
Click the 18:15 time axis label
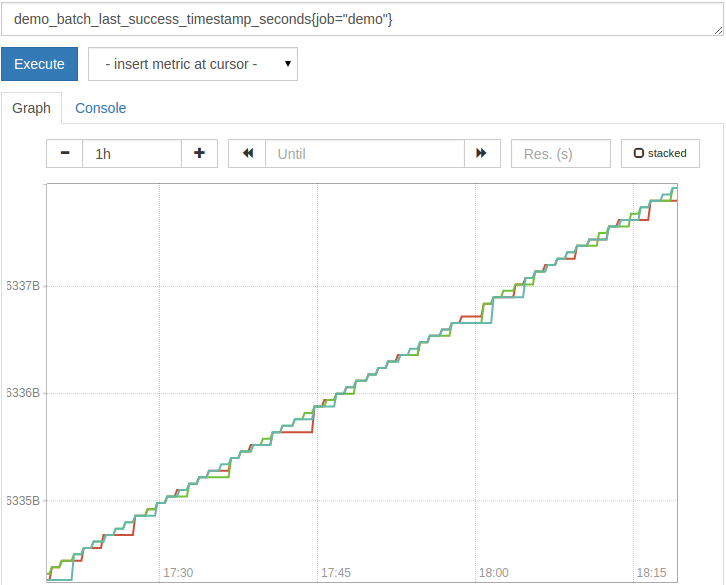[651, 573]
